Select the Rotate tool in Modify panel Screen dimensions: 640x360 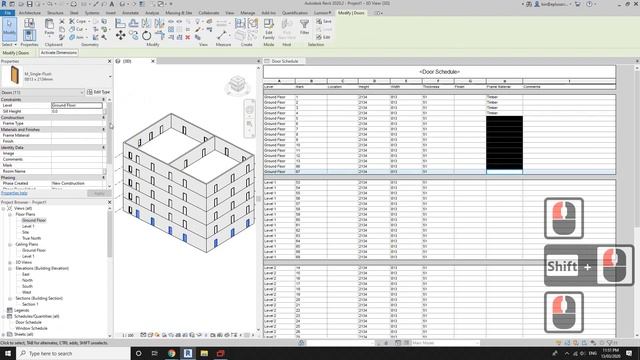146,36
